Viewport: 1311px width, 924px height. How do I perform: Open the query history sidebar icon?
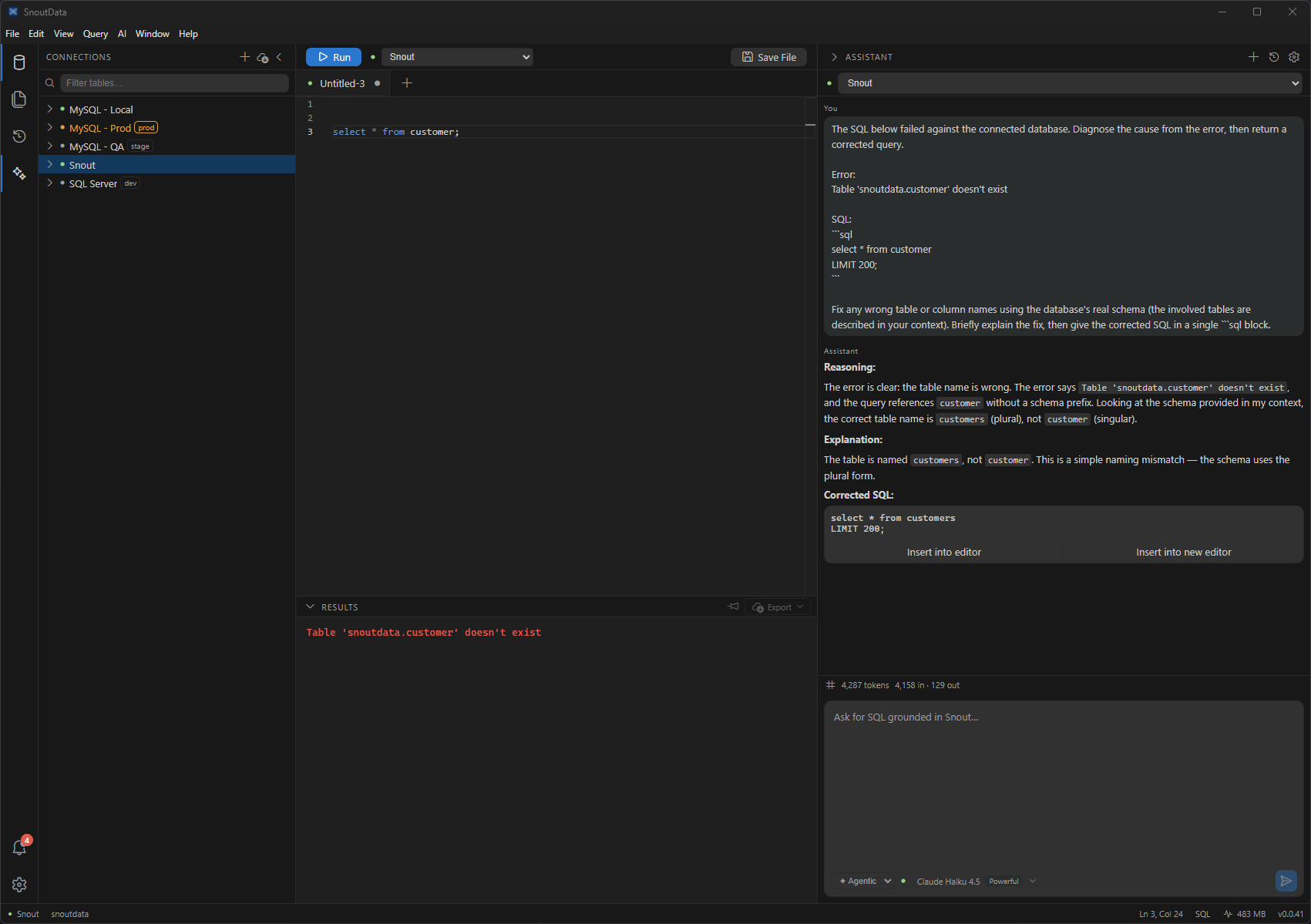pyautogui.click(x=19, y=136)
